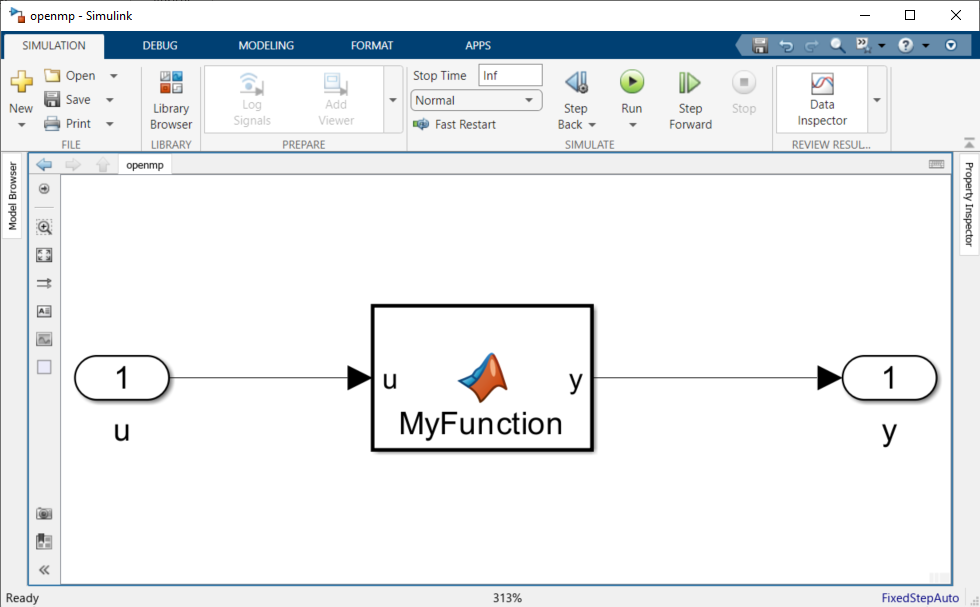The image size is (980, 607).
Task: Open the SIMULATION tab
Action: tap(54, 46)
